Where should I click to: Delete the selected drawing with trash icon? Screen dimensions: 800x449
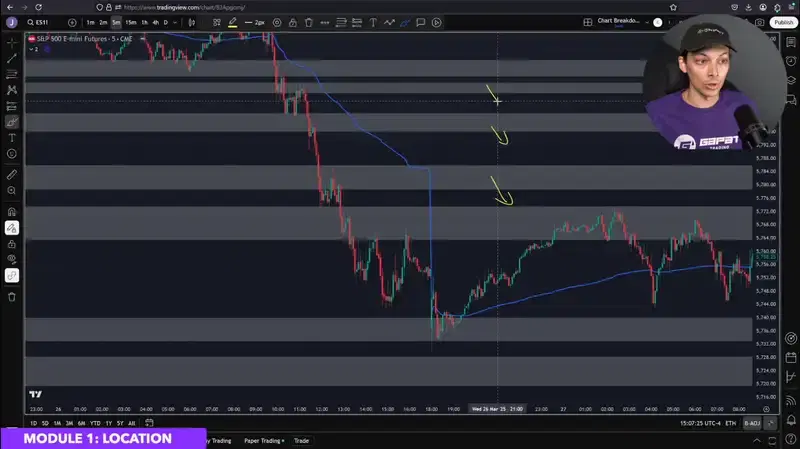(309, 22)
